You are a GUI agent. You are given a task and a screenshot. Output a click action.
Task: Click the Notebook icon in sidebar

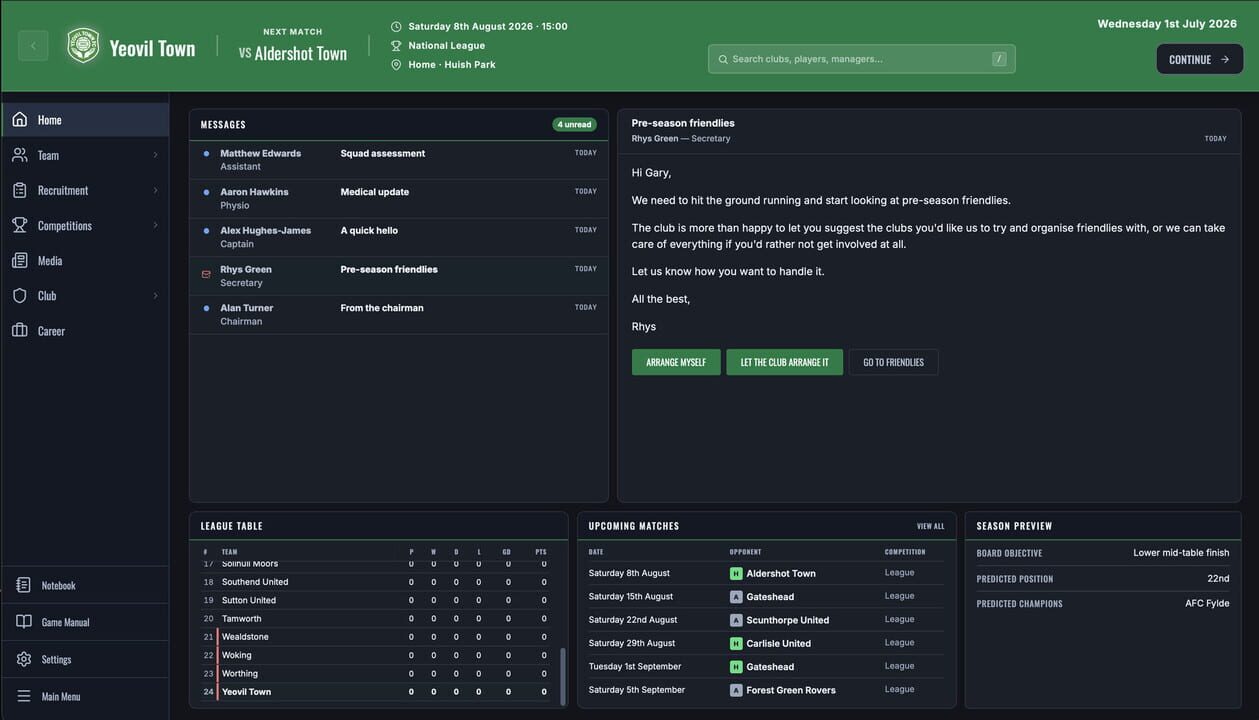(24, 585)
